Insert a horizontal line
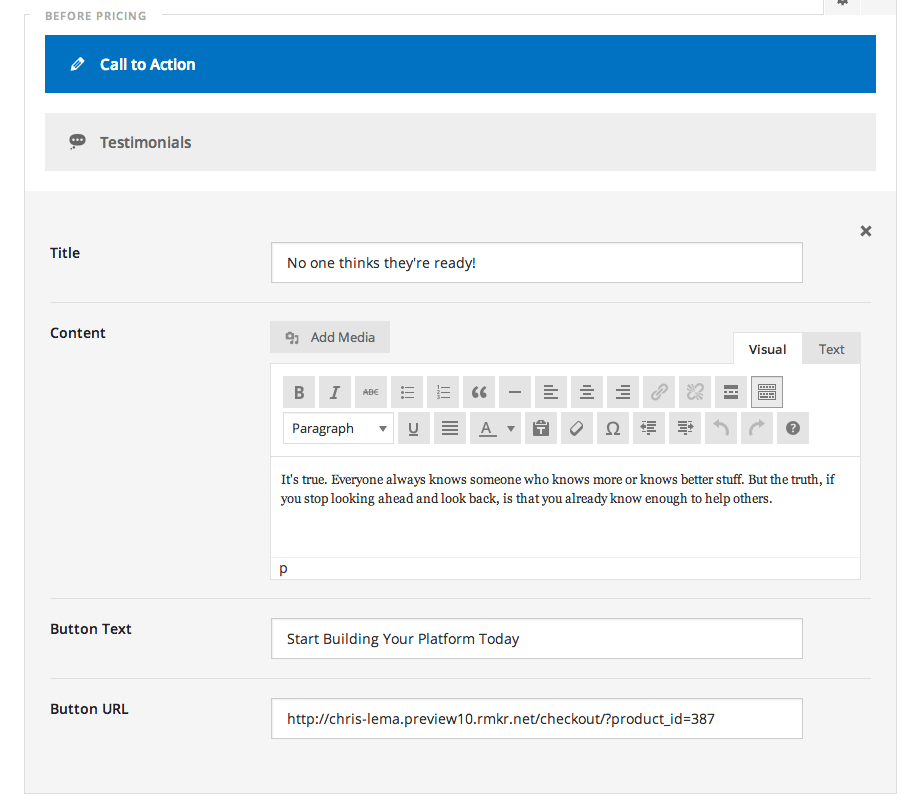Viewport: 912px width, 806px height. 514,391
